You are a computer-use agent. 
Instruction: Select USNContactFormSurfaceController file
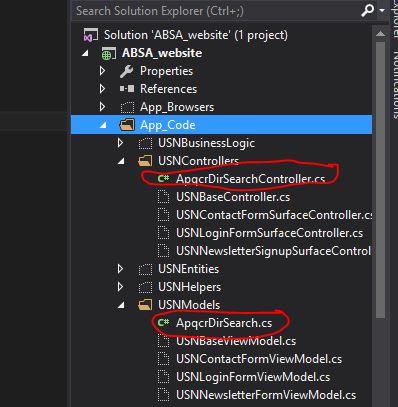point(274,215)
